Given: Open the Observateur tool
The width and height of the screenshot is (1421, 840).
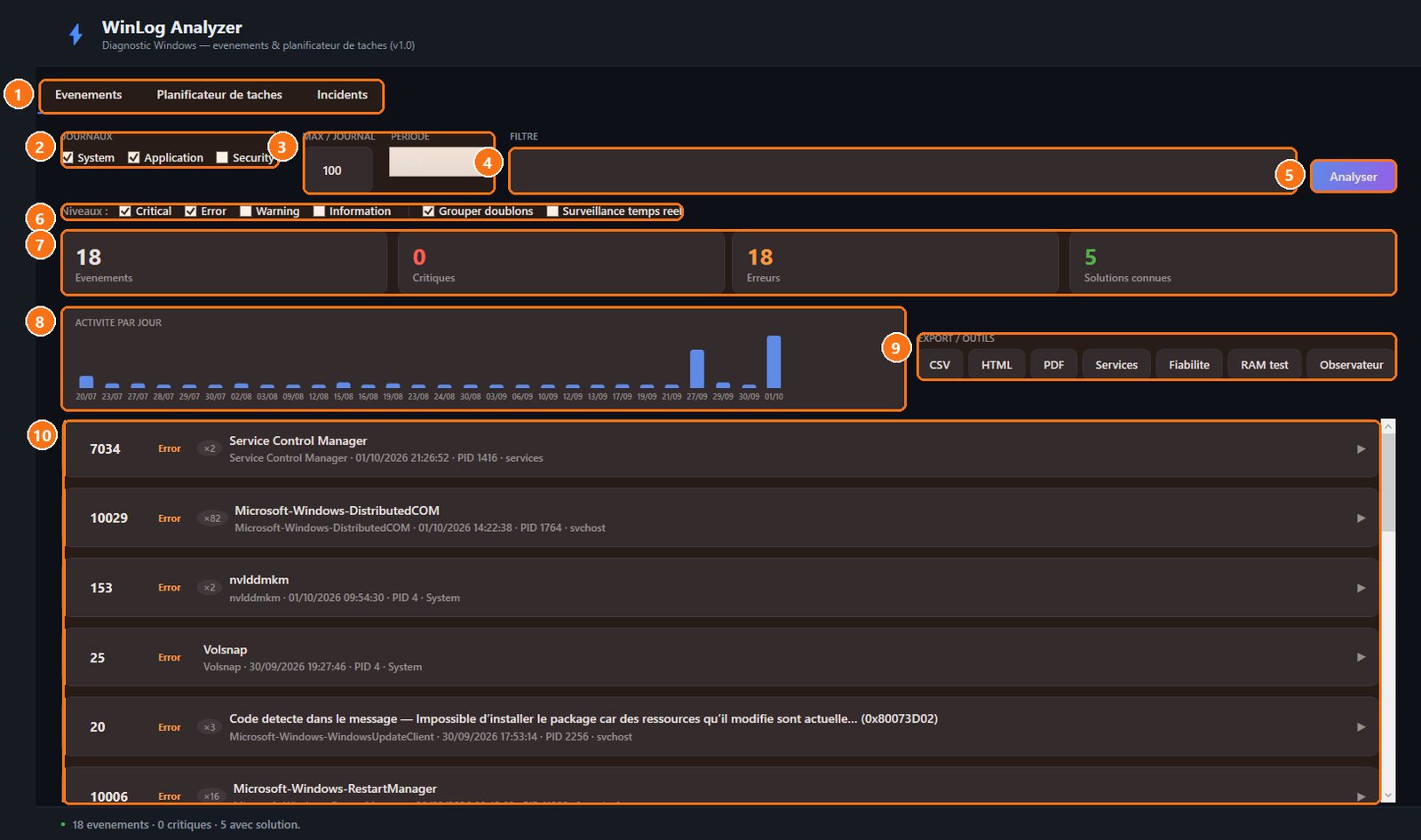Looking at the screenshot, I should click(x=1351, y=365).
